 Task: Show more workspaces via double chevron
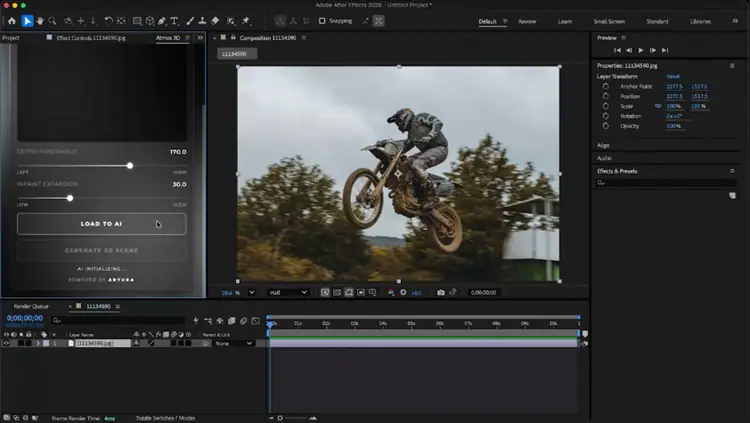point(735,21)
